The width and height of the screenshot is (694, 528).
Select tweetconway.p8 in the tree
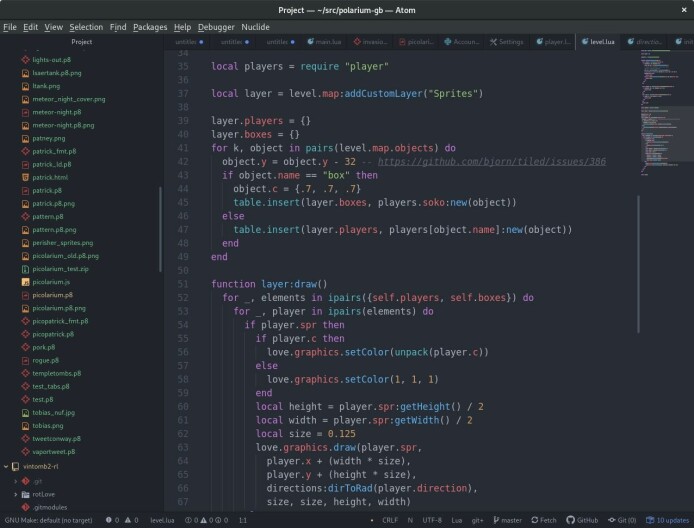point(56,439)
